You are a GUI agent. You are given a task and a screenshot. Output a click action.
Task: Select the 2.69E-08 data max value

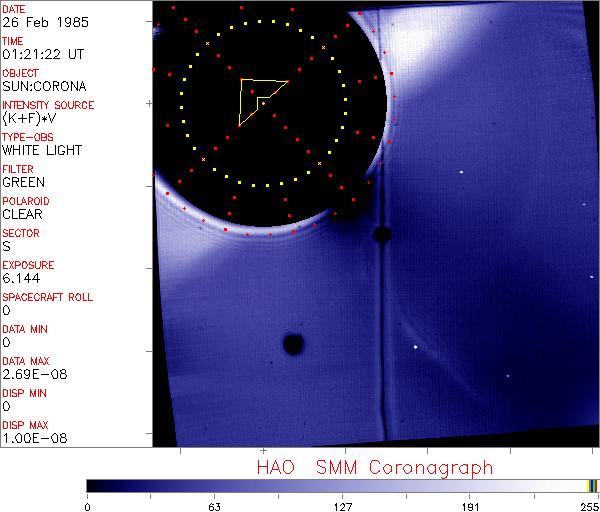click(35, 374)
